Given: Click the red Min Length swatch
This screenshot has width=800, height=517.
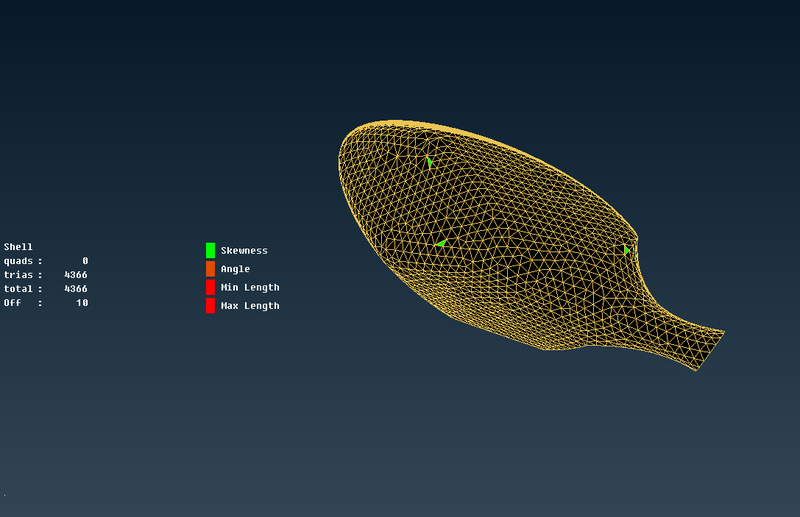Looking at the screenshot, I should tap(210, 287).
